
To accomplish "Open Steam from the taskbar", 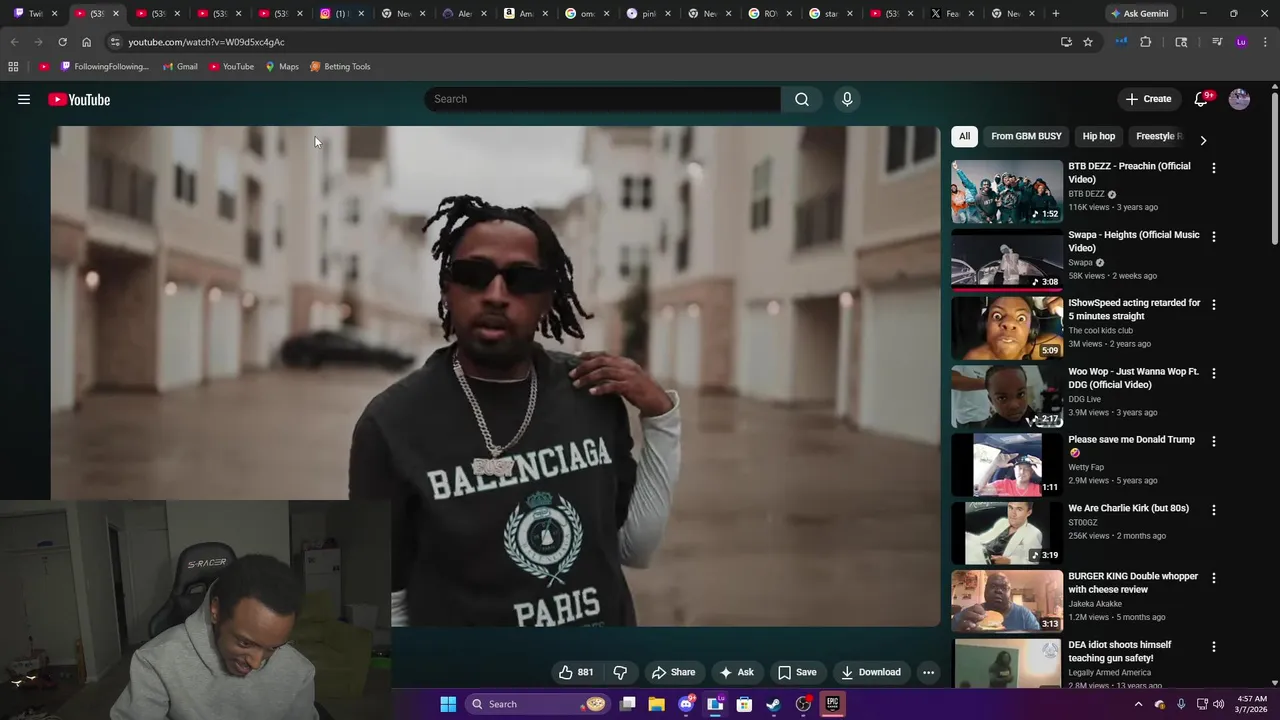I will point(773,704).
